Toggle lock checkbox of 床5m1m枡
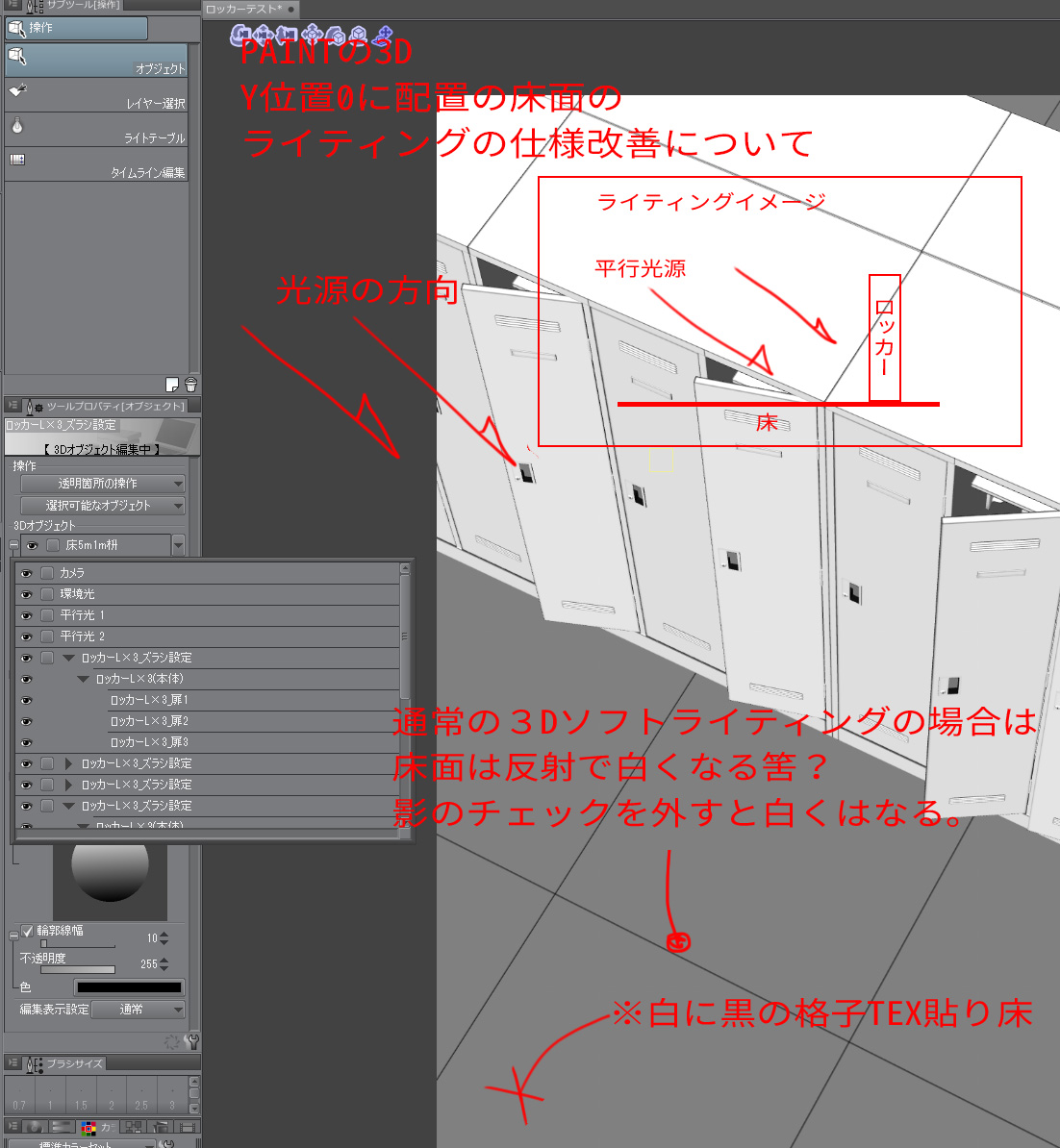Viewport: 1060px width, 1148px height. click(53, 545)
